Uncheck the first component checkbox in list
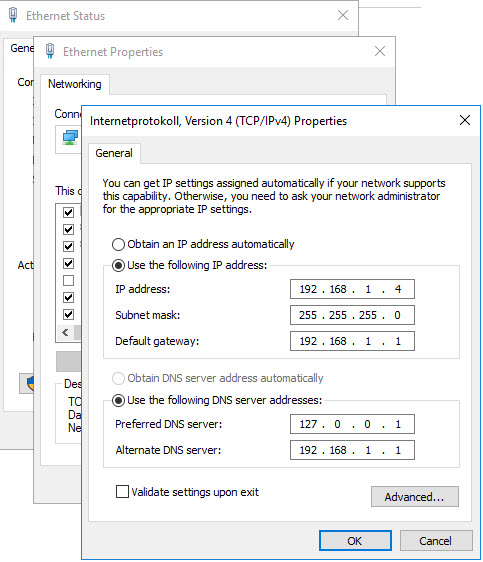 coord(68,212)
